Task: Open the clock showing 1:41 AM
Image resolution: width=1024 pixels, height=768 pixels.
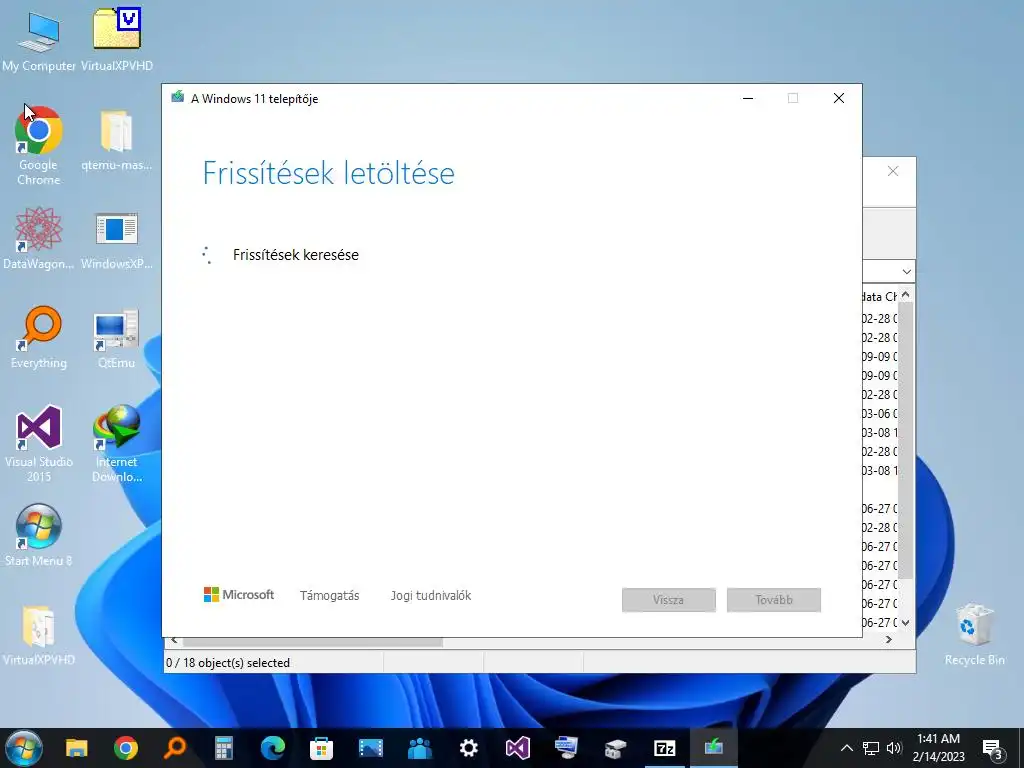Action: tap(938, 748)
